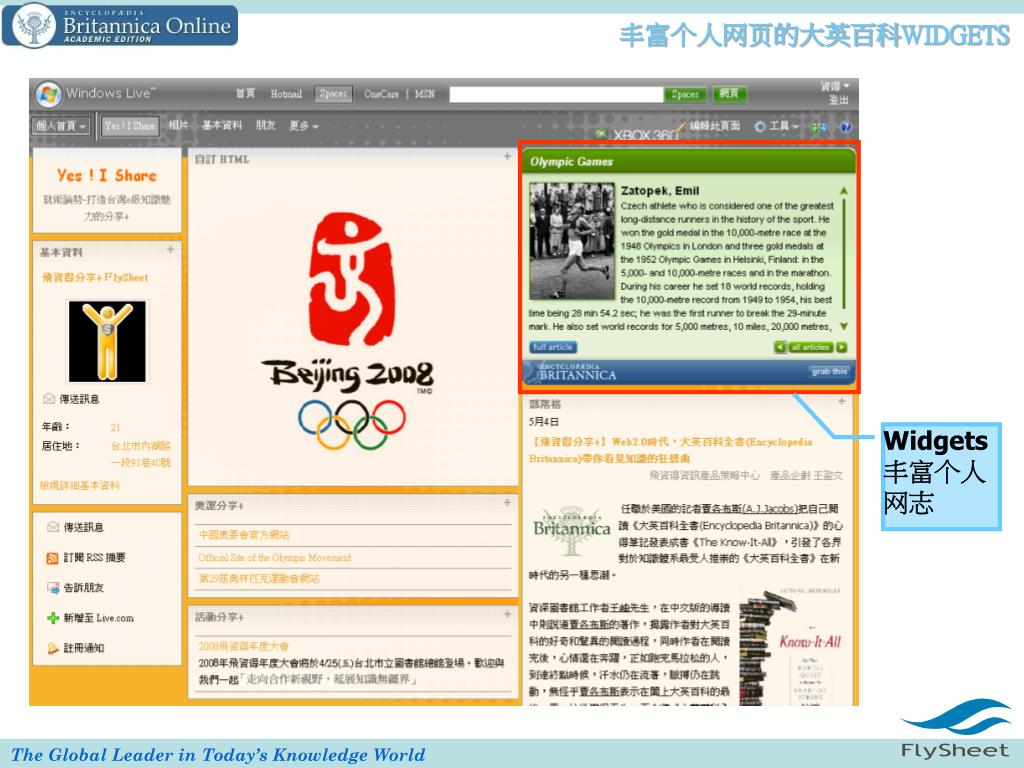Image resolution: width=1024 pixels, height=768 pixels.
Task: Open the 相片 photos menu item
Action: tap(178, 126)
